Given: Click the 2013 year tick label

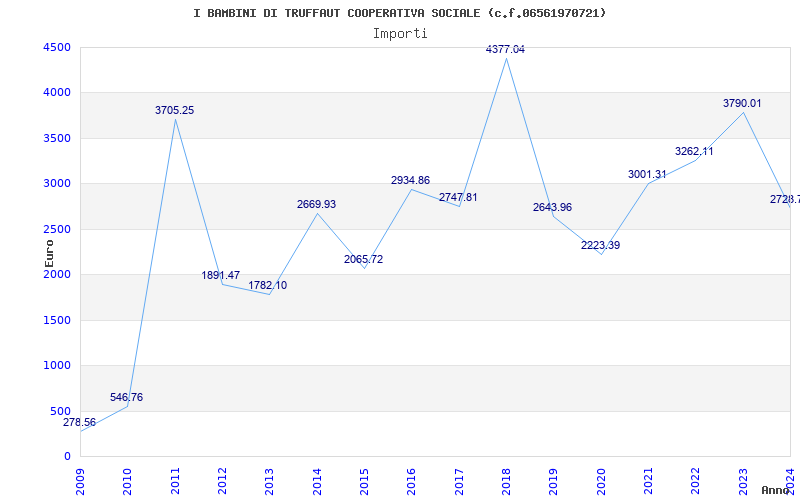Looking at the screenshot, I should click(270, 482).
